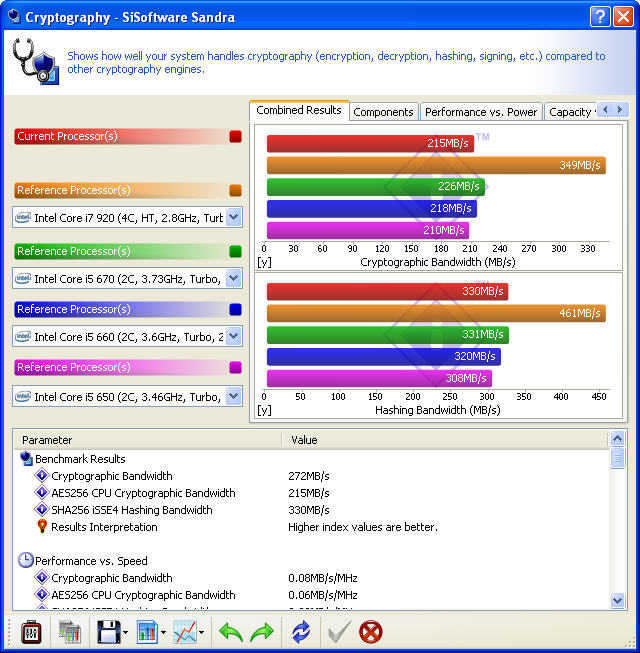Click the 215MB/s red cryptographic bar

(370, 143)
